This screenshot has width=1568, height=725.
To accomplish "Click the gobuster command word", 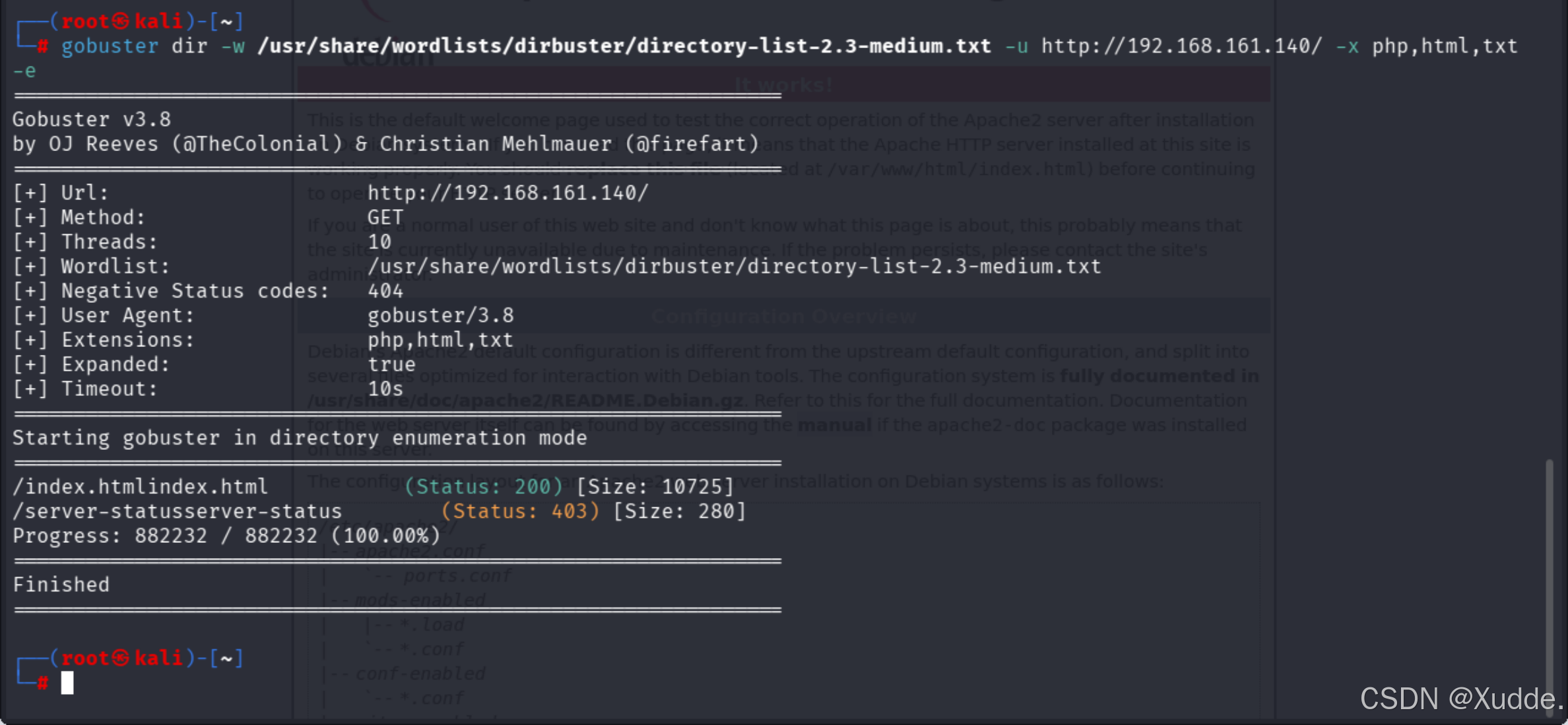I will (110, 46).
